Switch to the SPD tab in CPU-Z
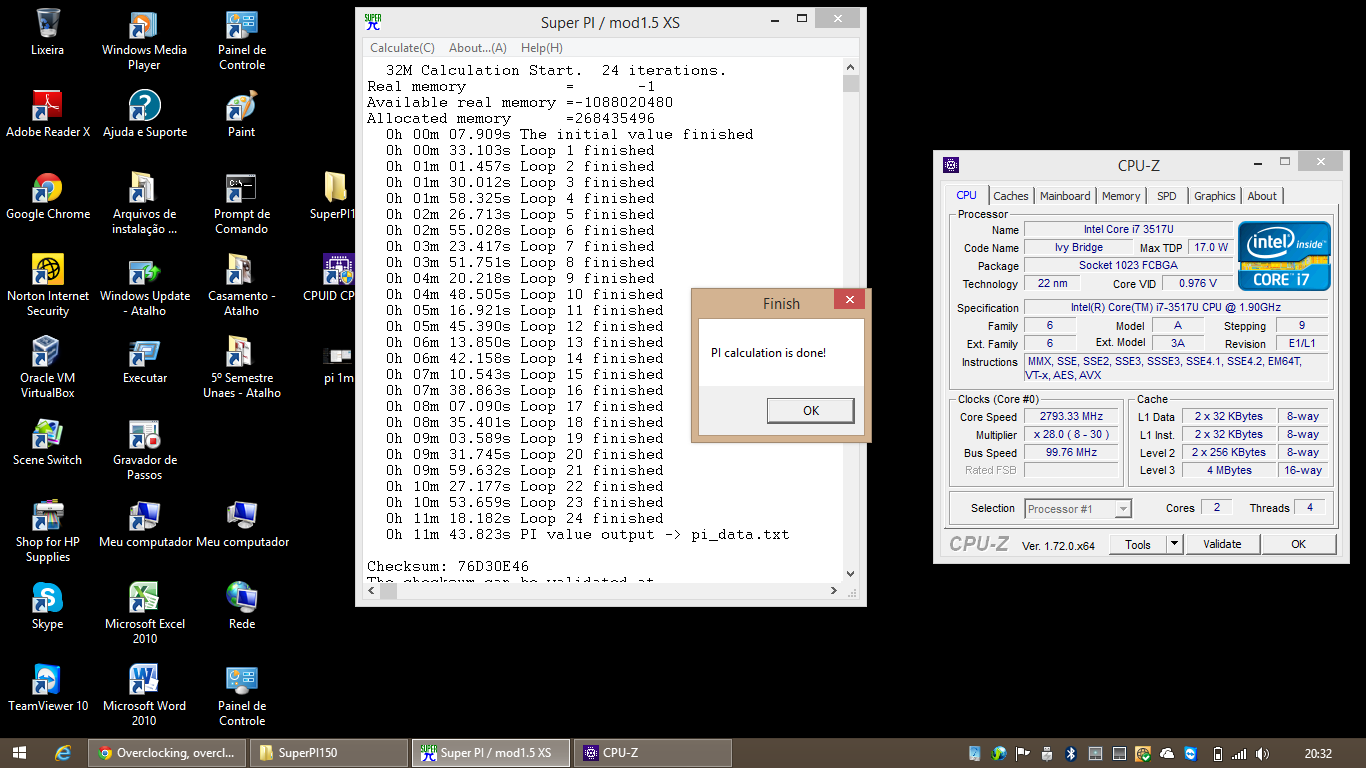Viewport: 1366px width, 768px height. click(1167, 196)
